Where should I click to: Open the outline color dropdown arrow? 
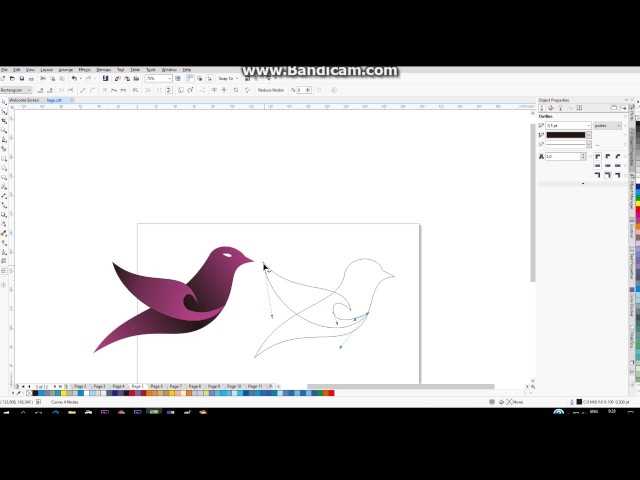click(589, 135)
